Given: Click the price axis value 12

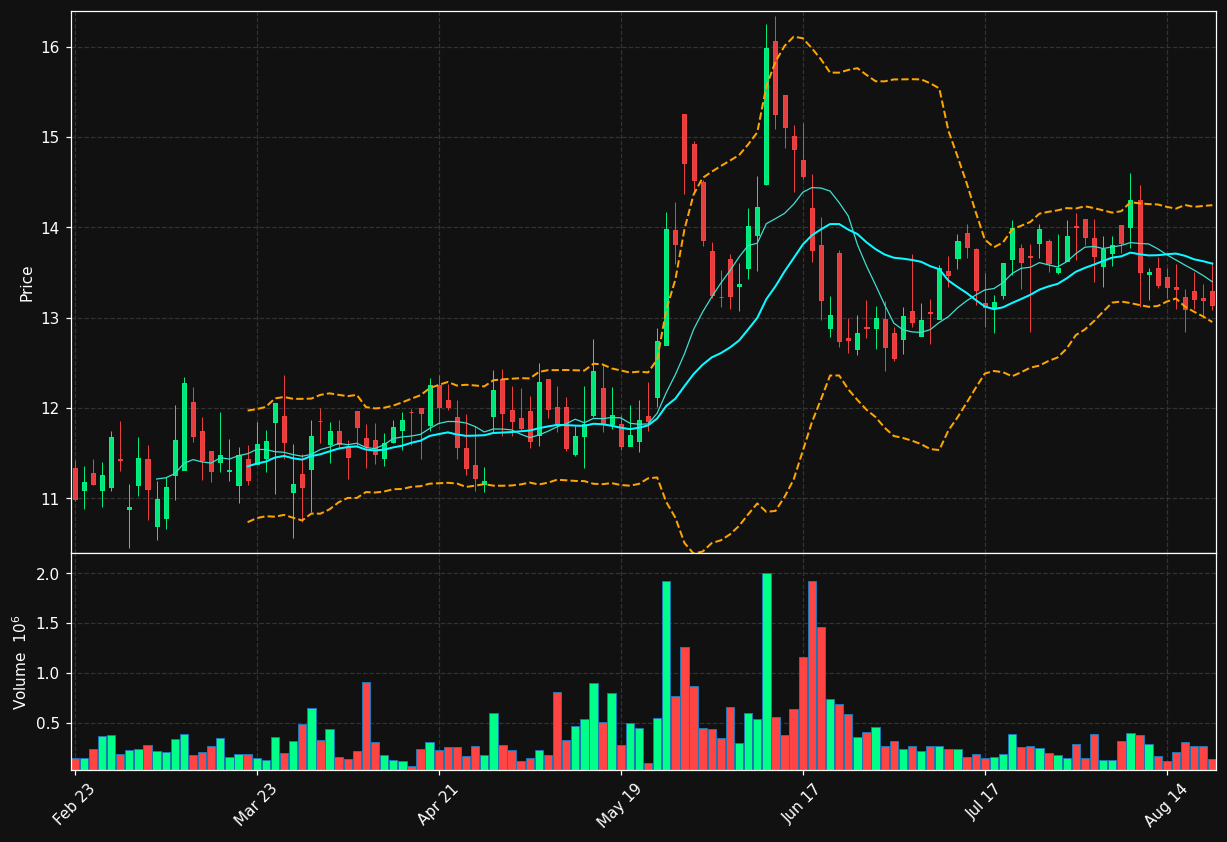Looking at the screenshot, I should tap(50, 409).
